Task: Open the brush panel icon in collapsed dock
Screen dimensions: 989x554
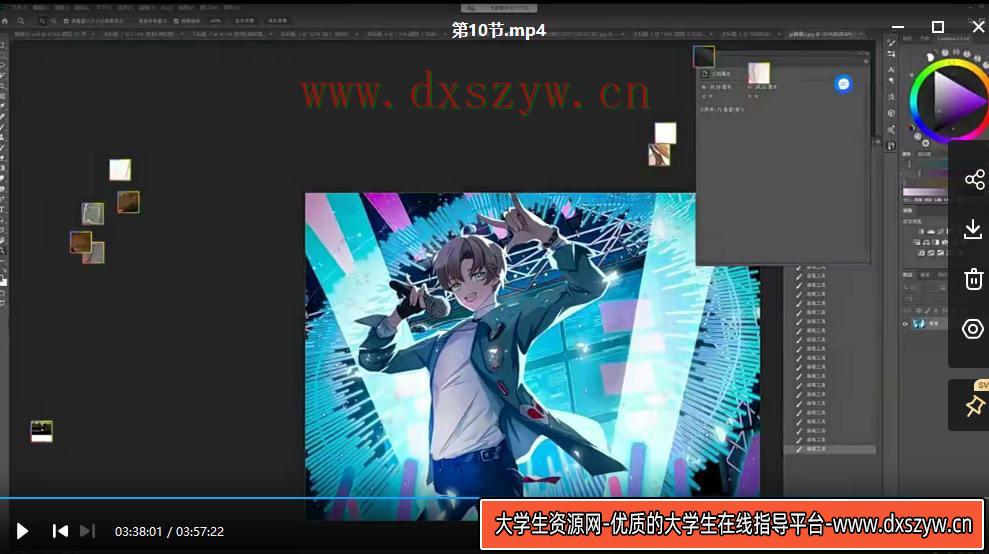Action: pos(891,42)
